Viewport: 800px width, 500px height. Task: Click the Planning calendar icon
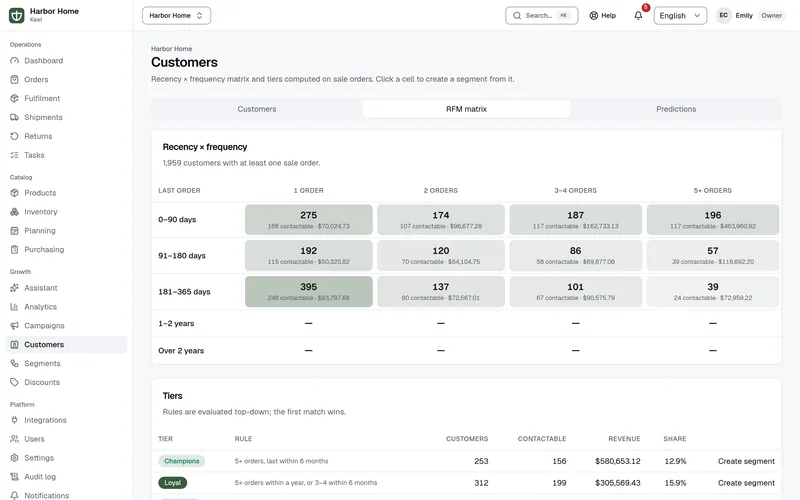(x=14, y=231)
